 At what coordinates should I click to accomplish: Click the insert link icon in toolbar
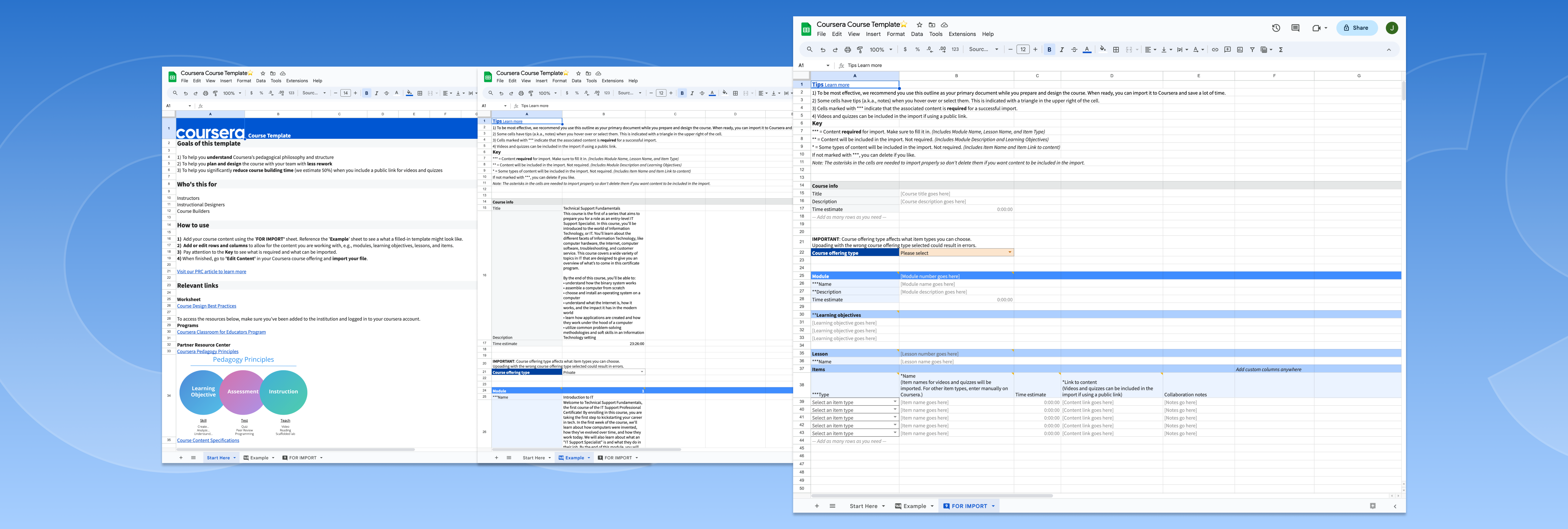pos(1215,50)
